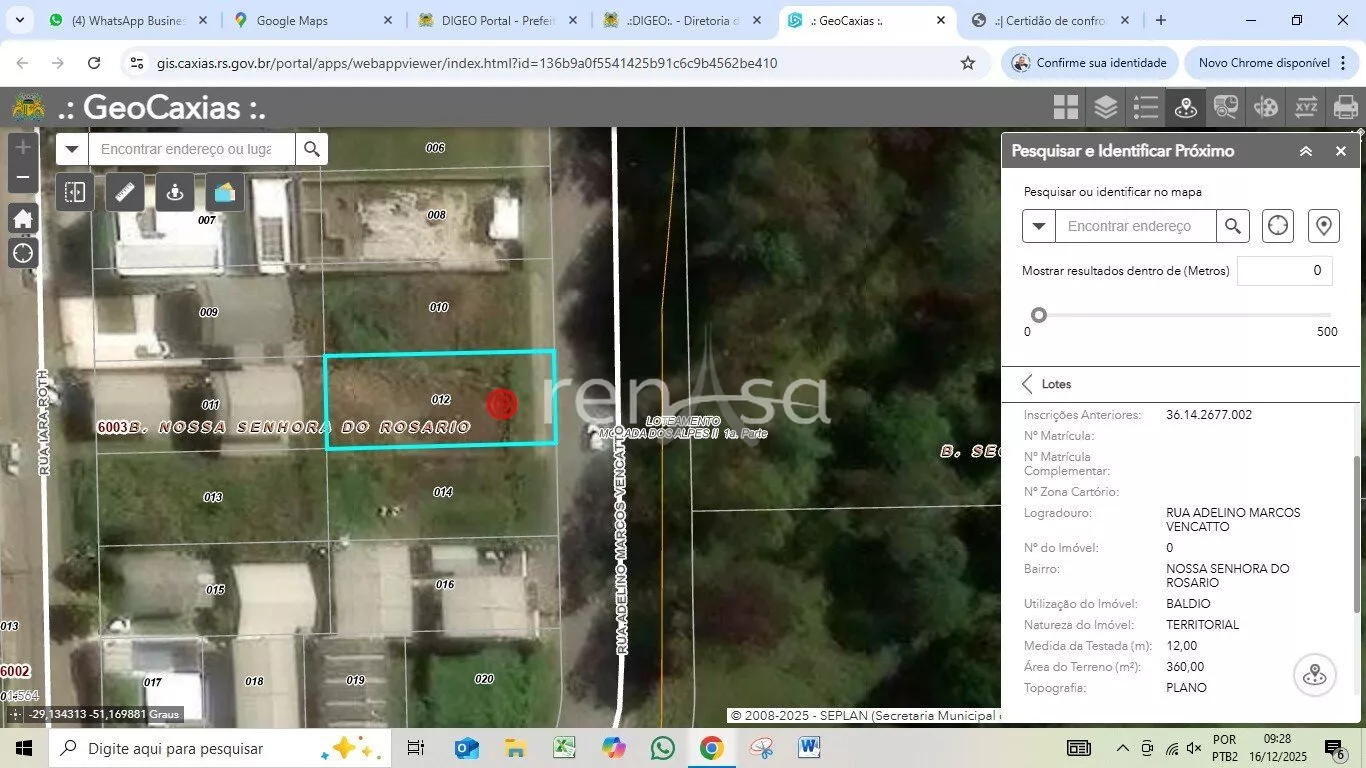Viewport: 1366px width, 768px height.
Task: Select the ruler measurement tool
Action: click(126, 192)
